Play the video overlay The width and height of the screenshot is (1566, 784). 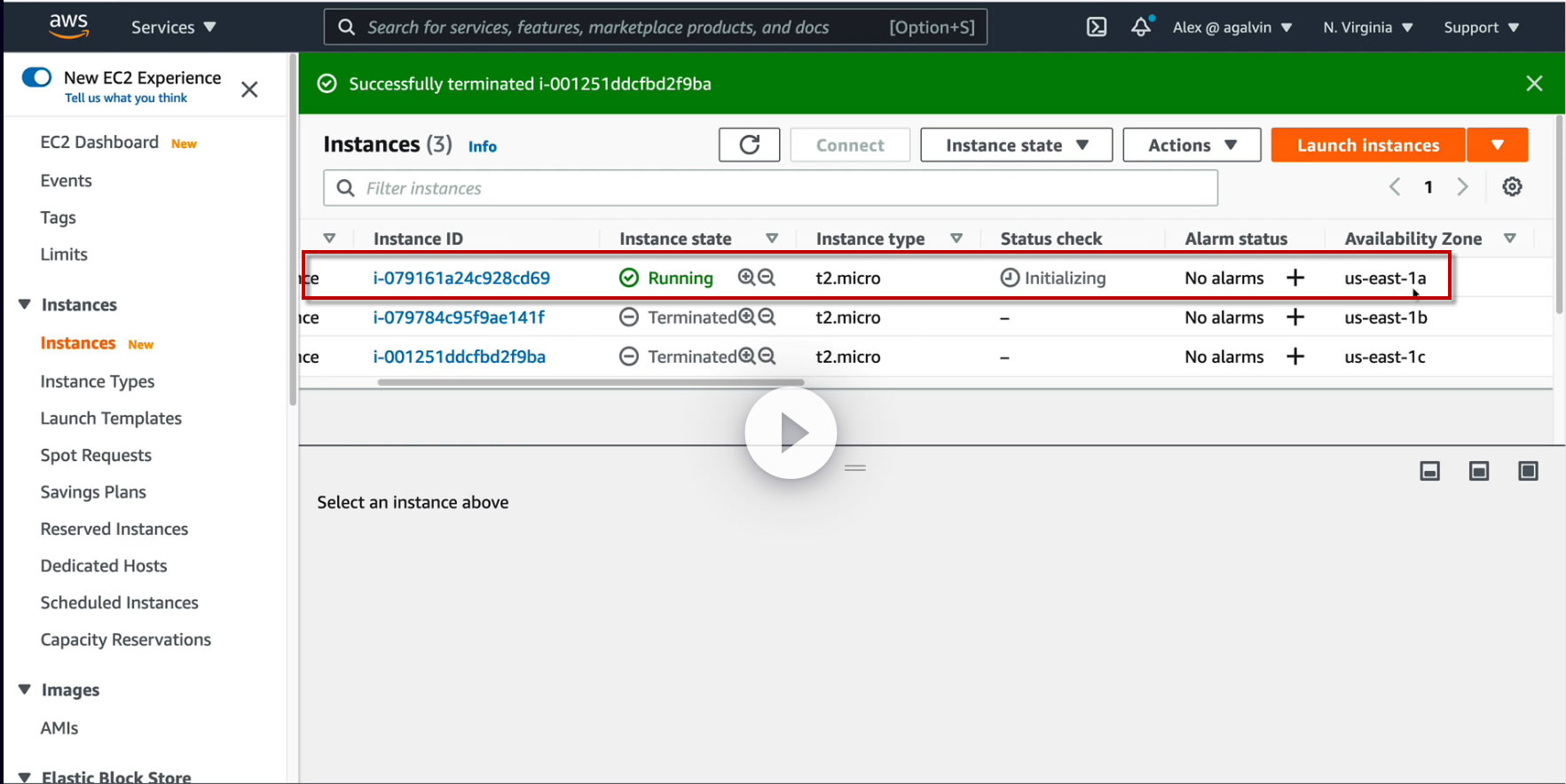click(x=791, y=433)
